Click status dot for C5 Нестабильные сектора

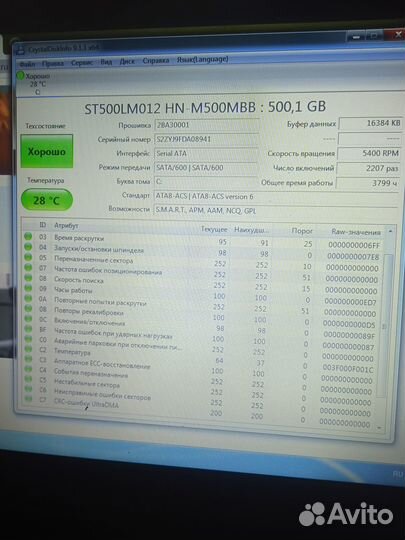[28, 379]
